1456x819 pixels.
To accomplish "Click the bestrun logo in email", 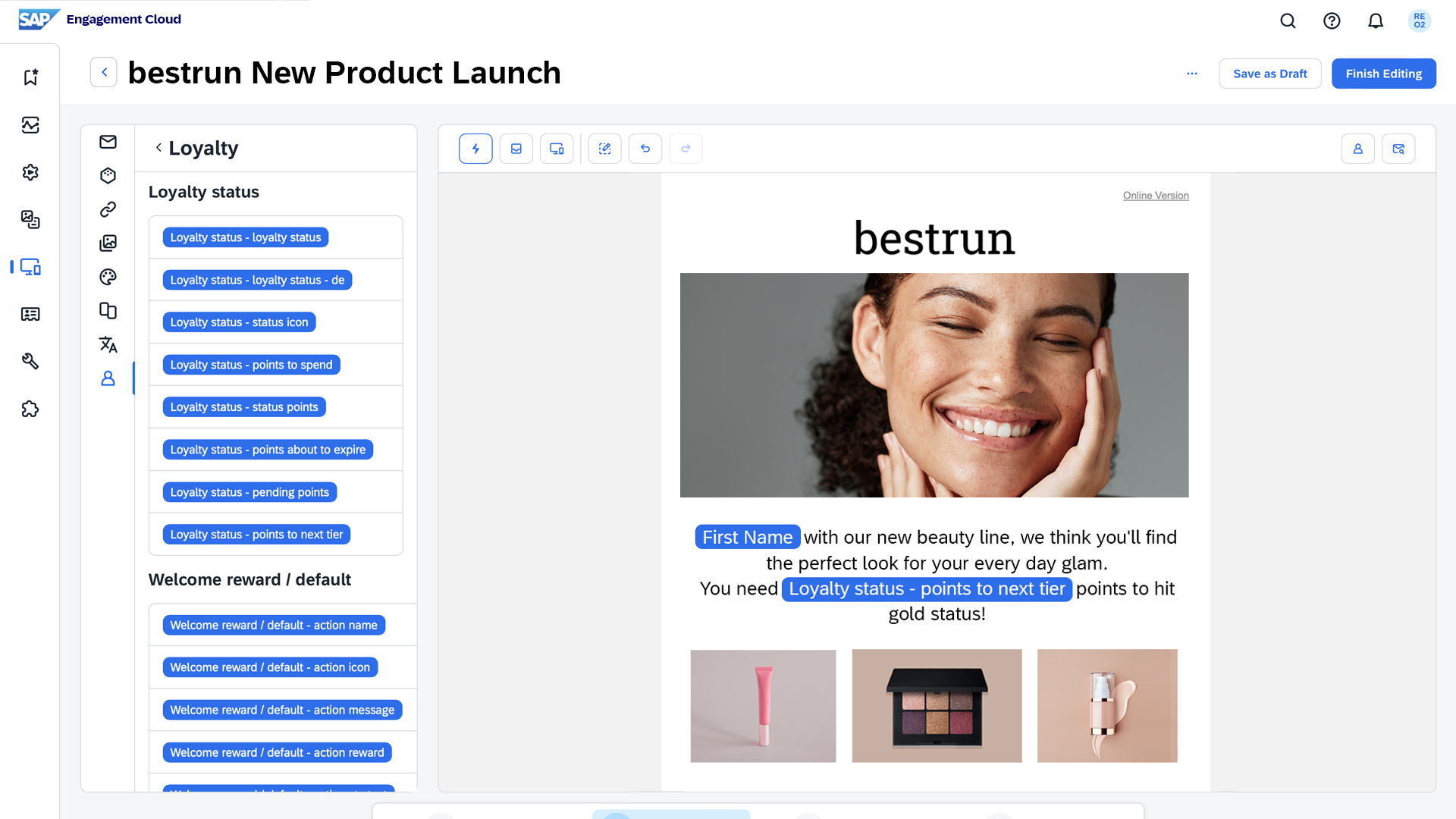I will (934, 238).
